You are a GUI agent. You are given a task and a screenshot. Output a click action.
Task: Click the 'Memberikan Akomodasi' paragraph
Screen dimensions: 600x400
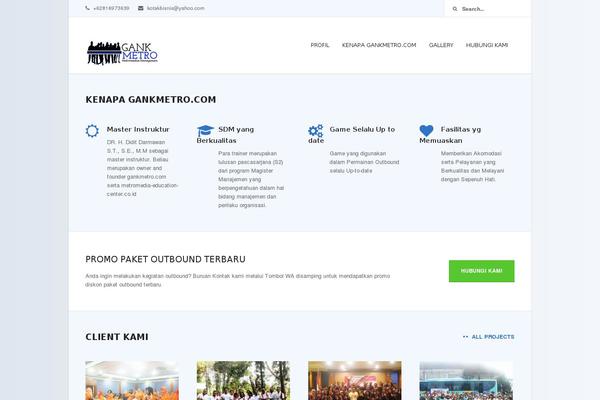tap(472, 166)
